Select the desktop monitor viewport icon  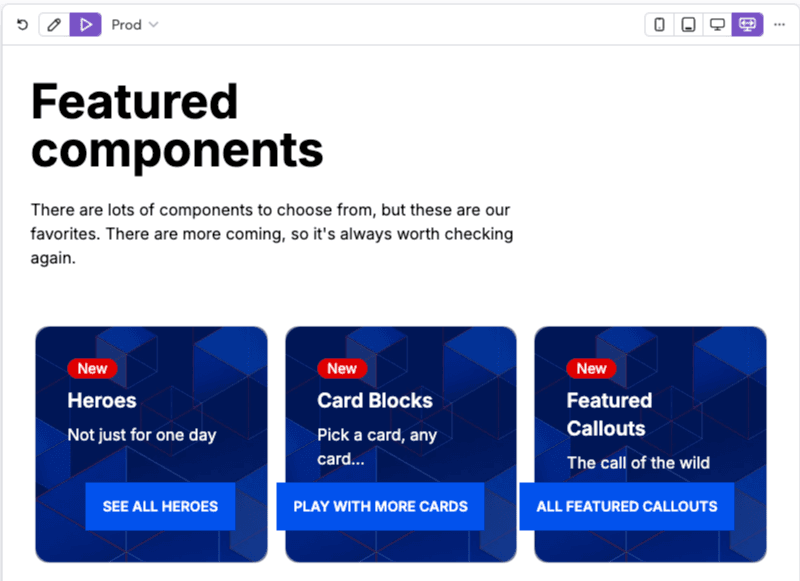pos(717,24)
